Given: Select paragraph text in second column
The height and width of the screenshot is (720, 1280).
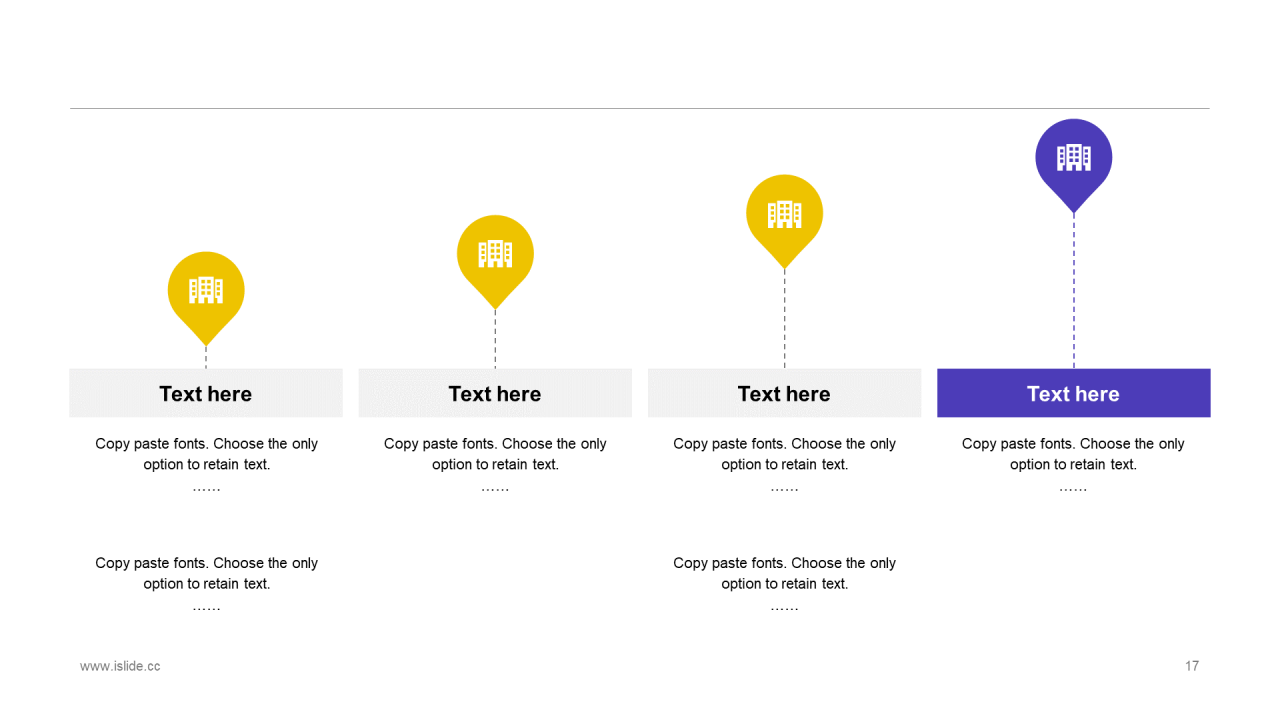Looking at the screenshot, I should 495,466.
